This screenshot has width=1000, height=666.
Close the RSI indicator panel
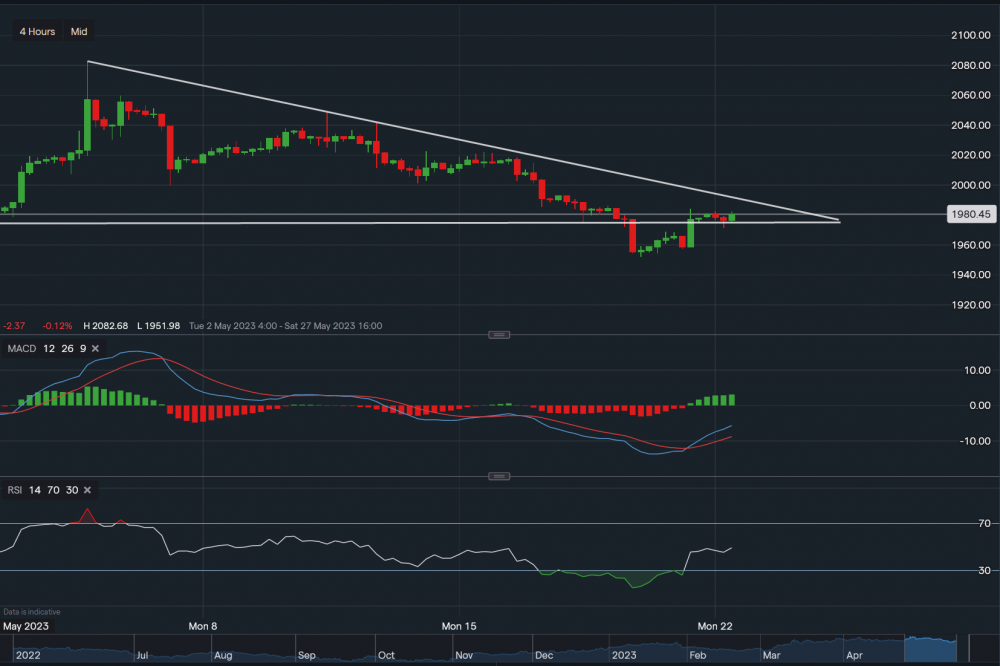tap(87, 490)
